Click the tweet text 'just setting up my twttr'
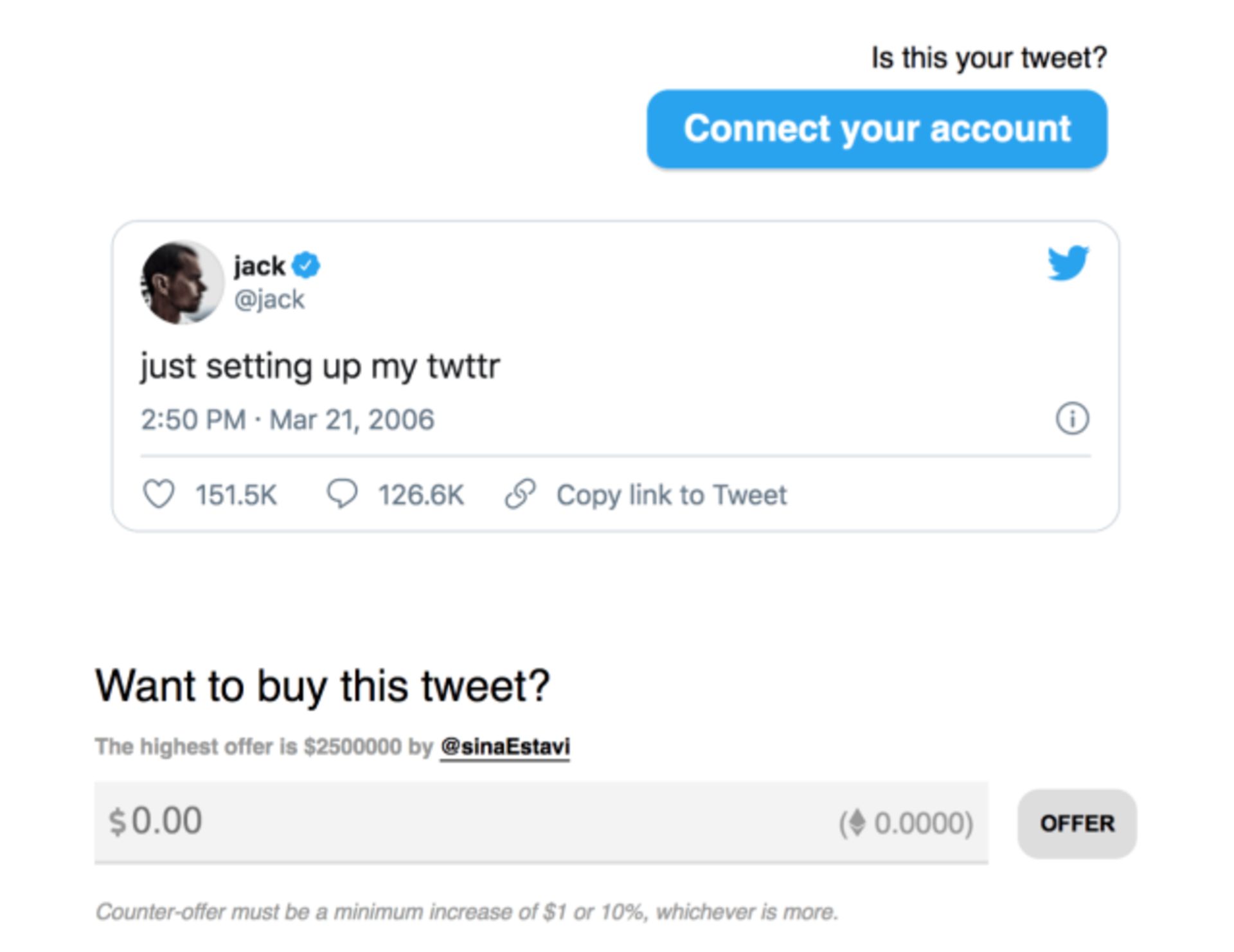This screenshot has width=1234, height=952. [x=320, y=366]
